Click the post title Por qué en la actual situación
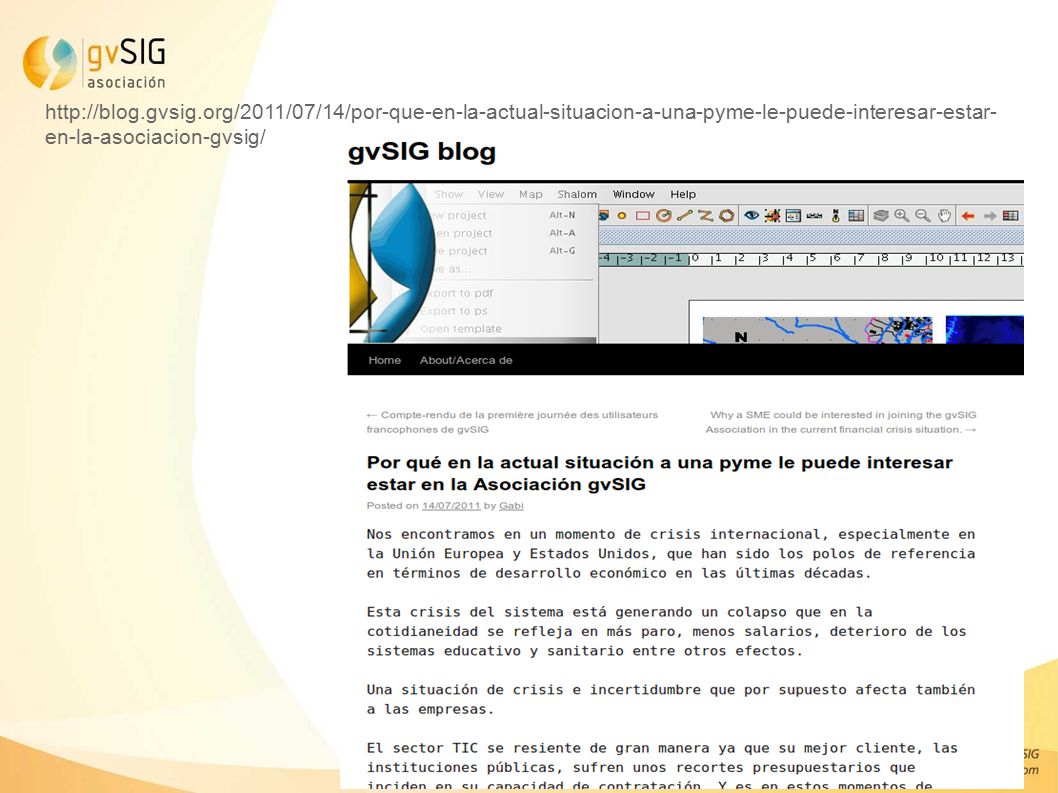Viewport: 1058px width, 793px height. [x=659, y=473]
